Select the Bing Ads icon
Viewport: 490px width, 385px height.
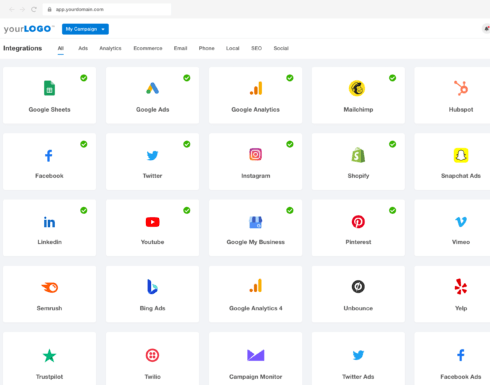152,287
